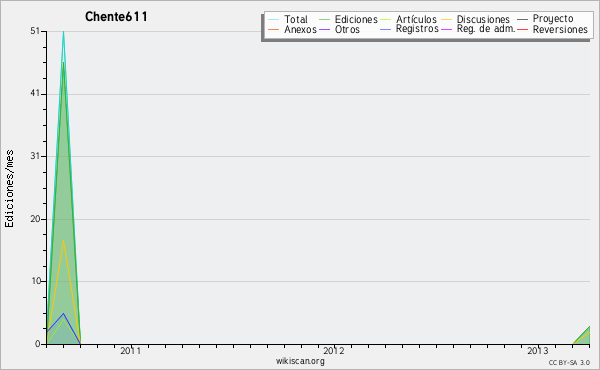This screenshot has height=370, width=600.
Task: Click the y-axis value 20
Action: point(35,219)
